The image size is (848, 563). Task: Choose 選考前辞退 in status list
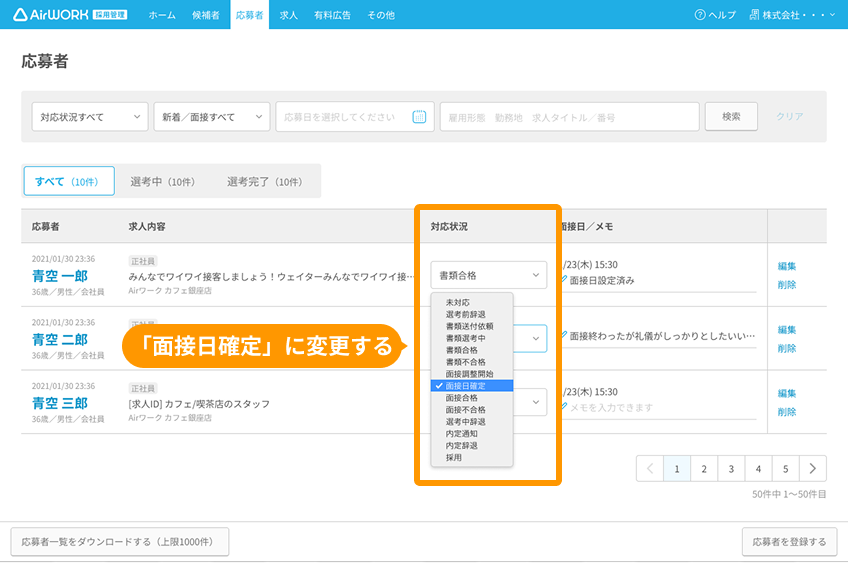472,314
